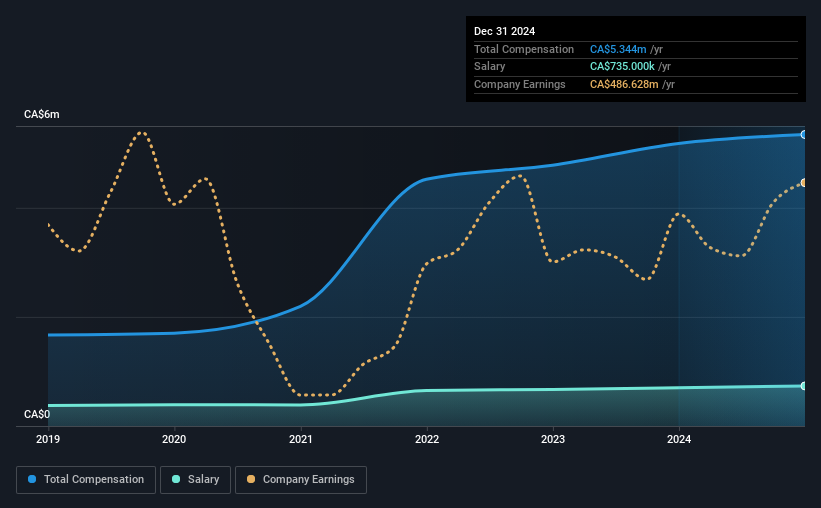
Task: Click the teal dot in Salary legend
Action: pyautogui.click(x=176, y=479)
